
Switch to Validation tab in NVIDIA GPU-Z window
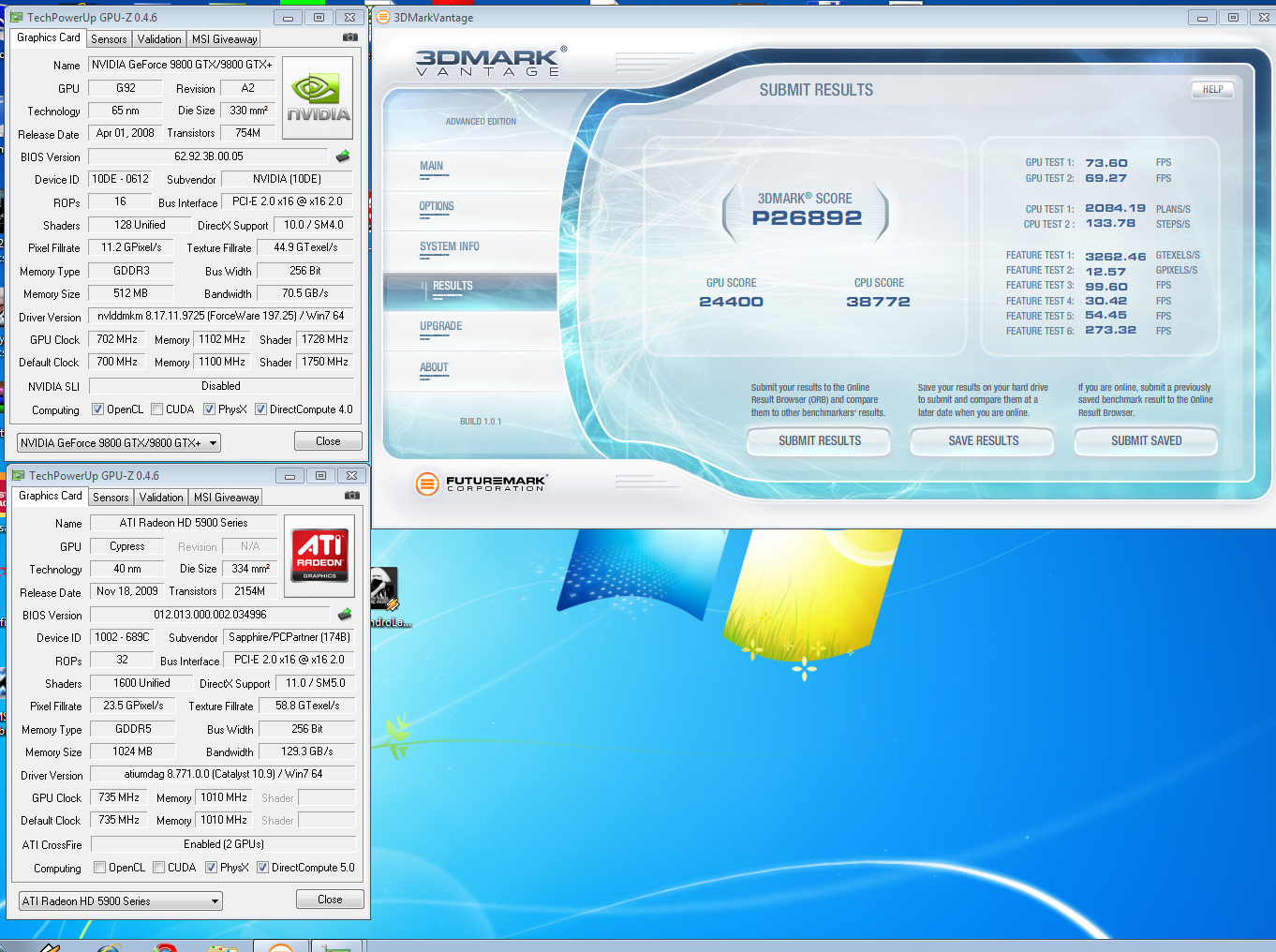159,39
